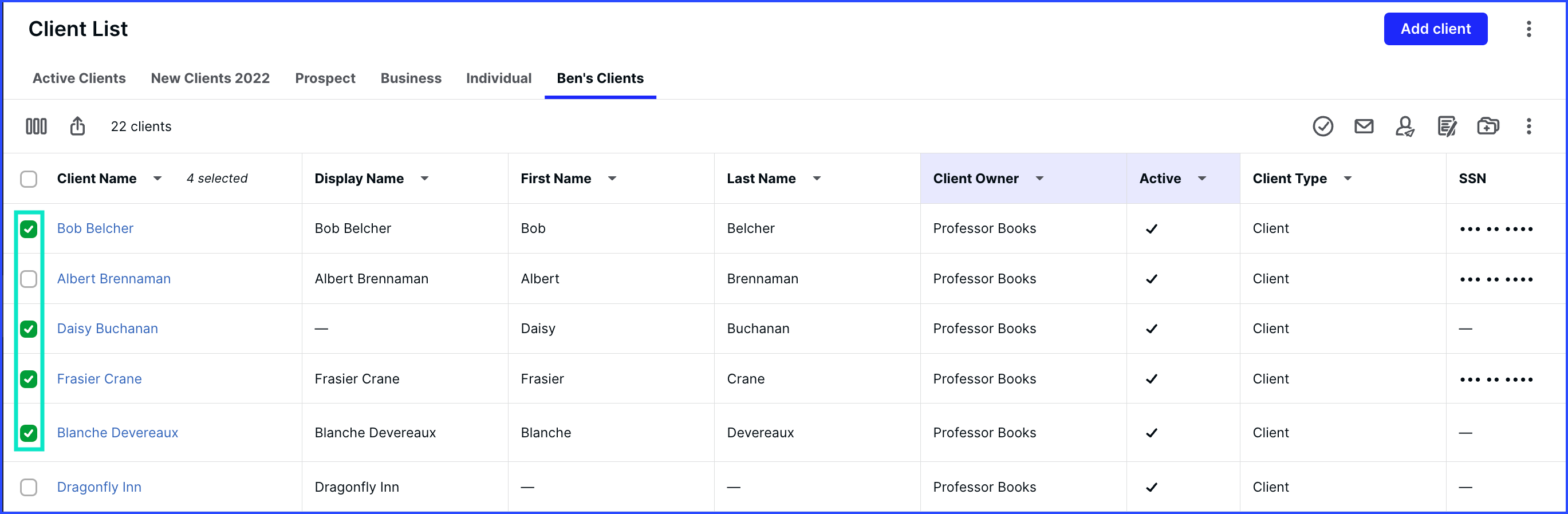Switch to the Active Clients tab
The height and width of the screenshot is (514, 1568).
pos(79,78)
